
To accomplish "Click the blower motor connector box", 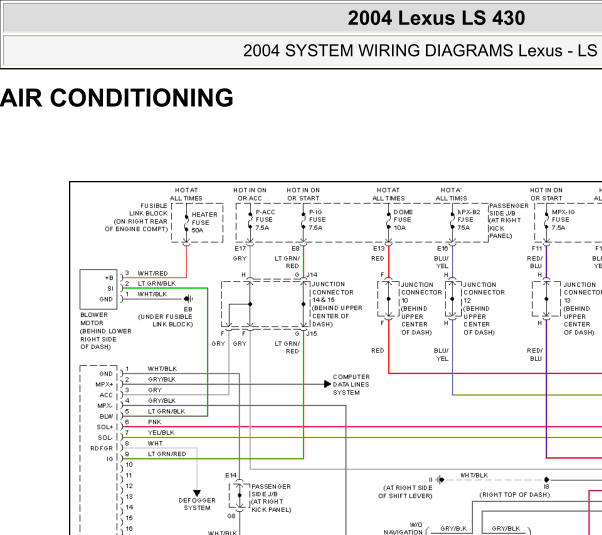I will coord(98,289).
